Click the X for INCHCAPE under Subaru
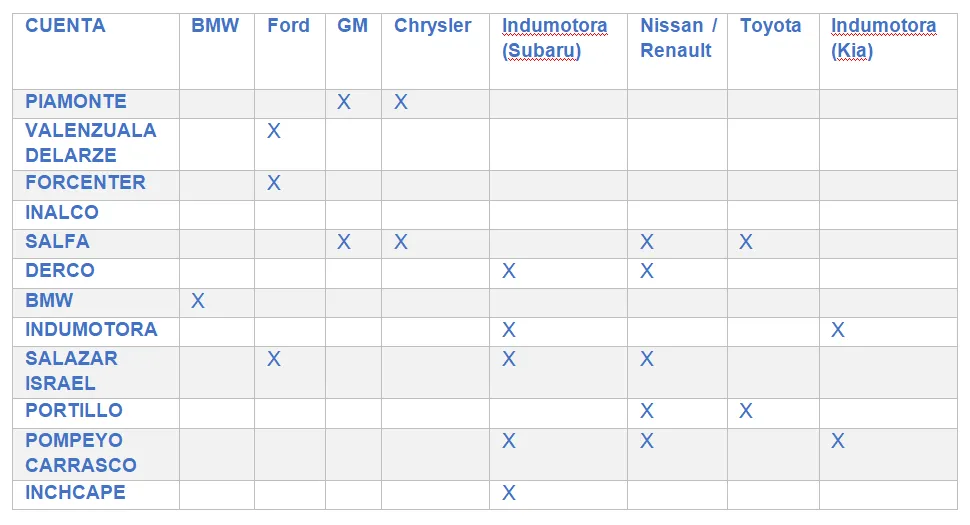The height and width of the screenshot is (525, 970). pos(509,492)
